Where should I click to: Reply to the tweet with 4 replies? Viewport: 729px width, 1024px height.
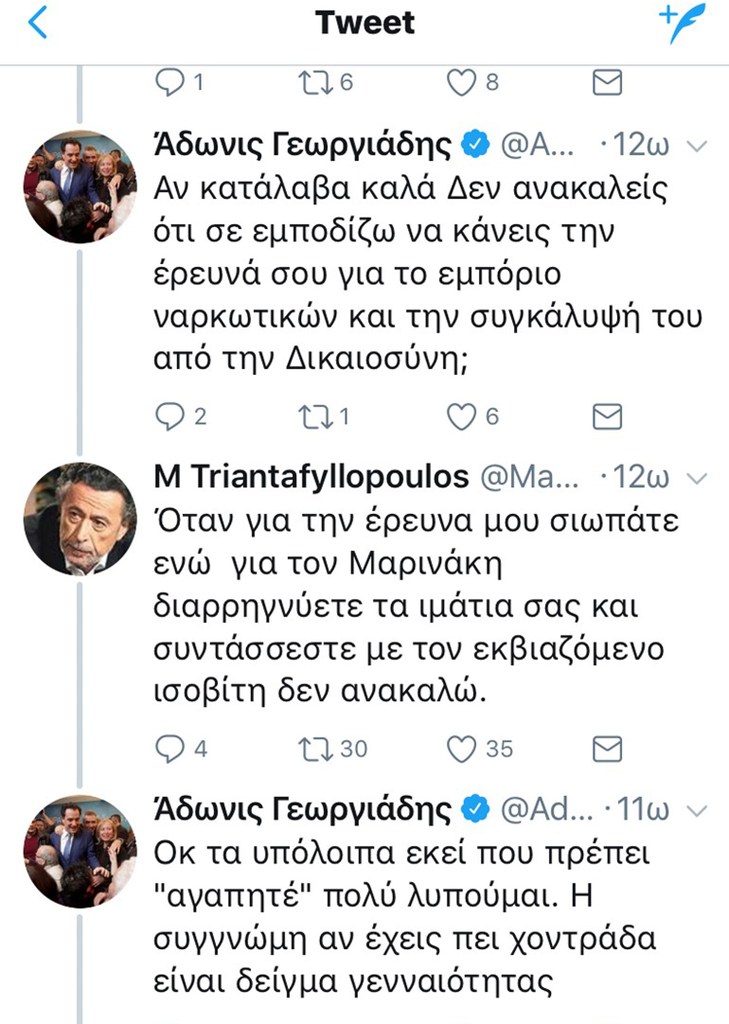172,748
